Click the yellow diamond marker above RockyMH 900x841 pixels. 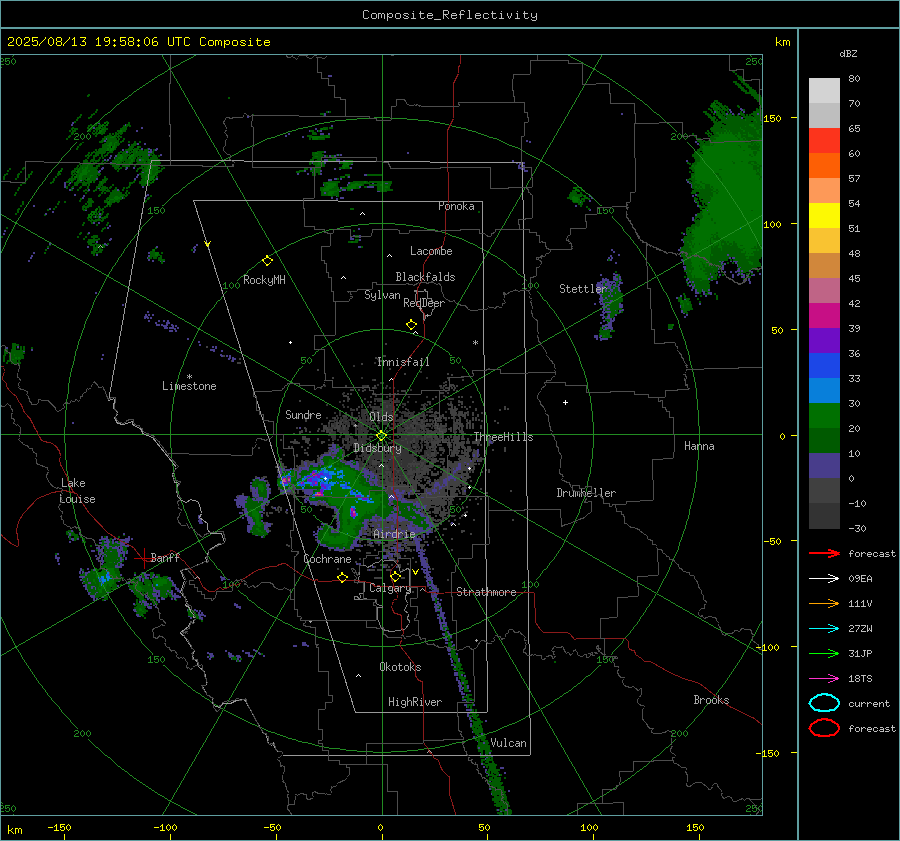pyautogui.click(x=267, y=261)
